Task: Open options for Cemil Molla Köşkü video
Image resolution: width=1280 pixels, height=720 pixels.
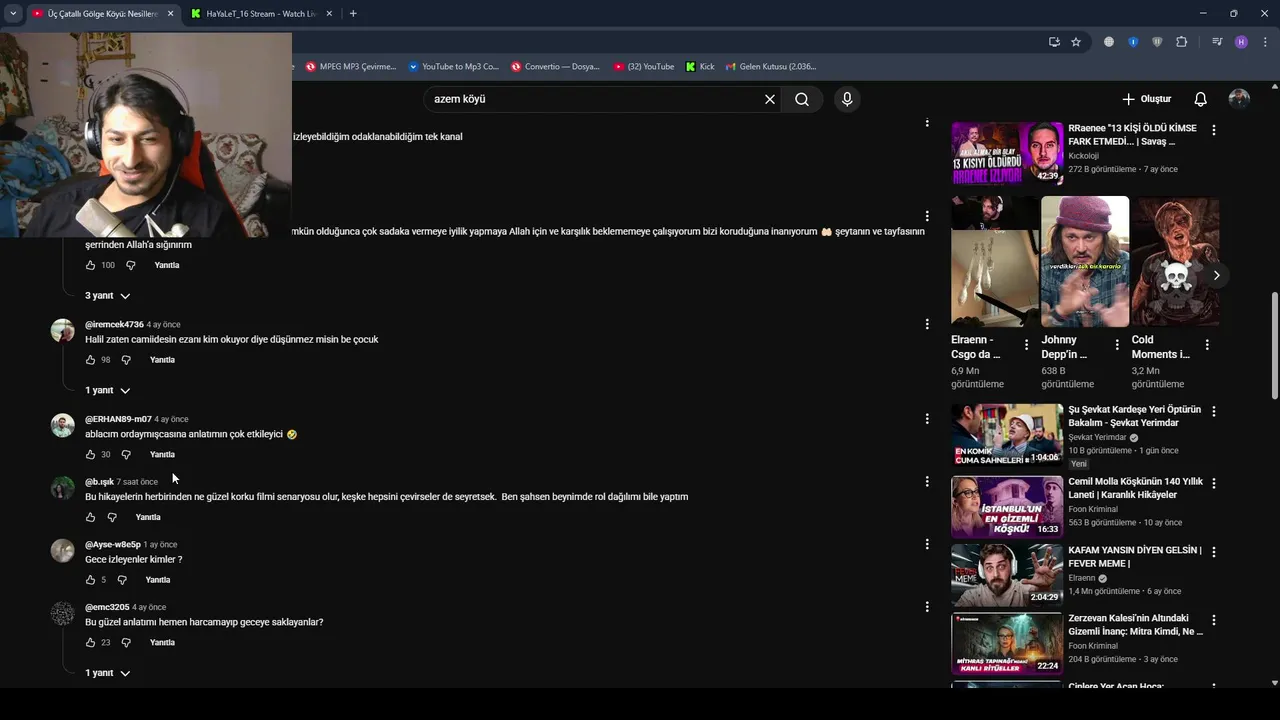Action: 1214,483
